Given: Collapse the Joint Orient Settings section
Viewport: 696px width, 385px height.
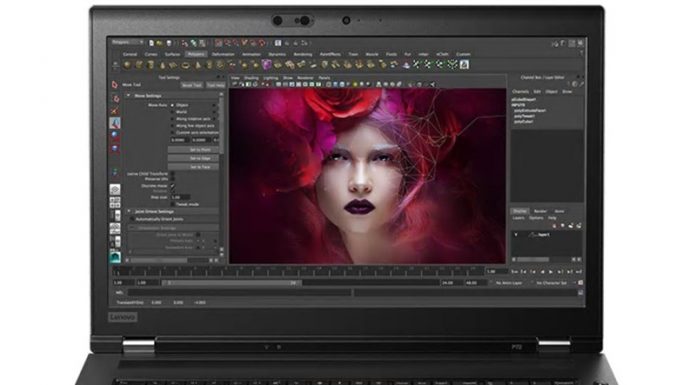Looking at the screenshot, I should (129, 212).
